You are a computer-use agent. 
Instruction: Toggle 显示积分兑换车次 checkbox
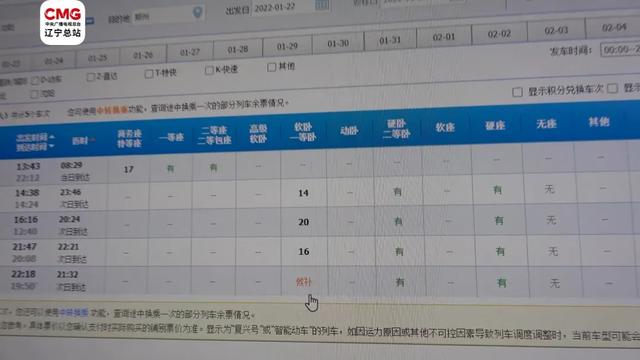tap(517, 92)
